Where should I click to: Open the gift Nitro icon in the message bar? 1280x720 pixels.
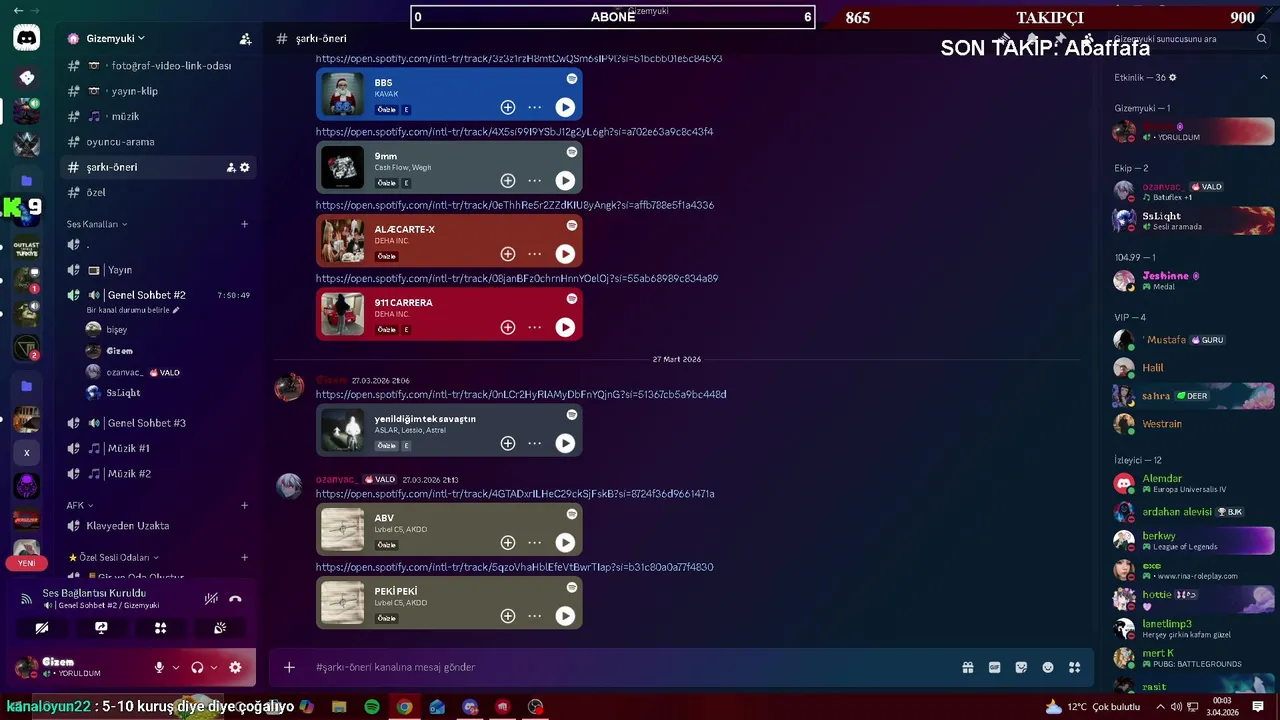pyautogui.click(x=968, y=667)
